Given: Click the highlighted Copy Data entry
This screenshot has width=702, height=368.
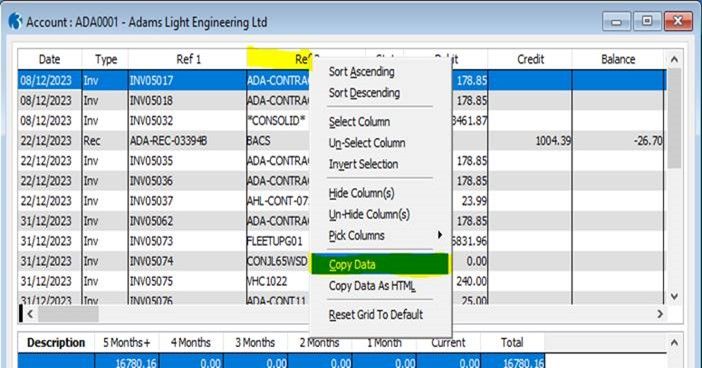Looking at the screenshot, I should 380,264.
